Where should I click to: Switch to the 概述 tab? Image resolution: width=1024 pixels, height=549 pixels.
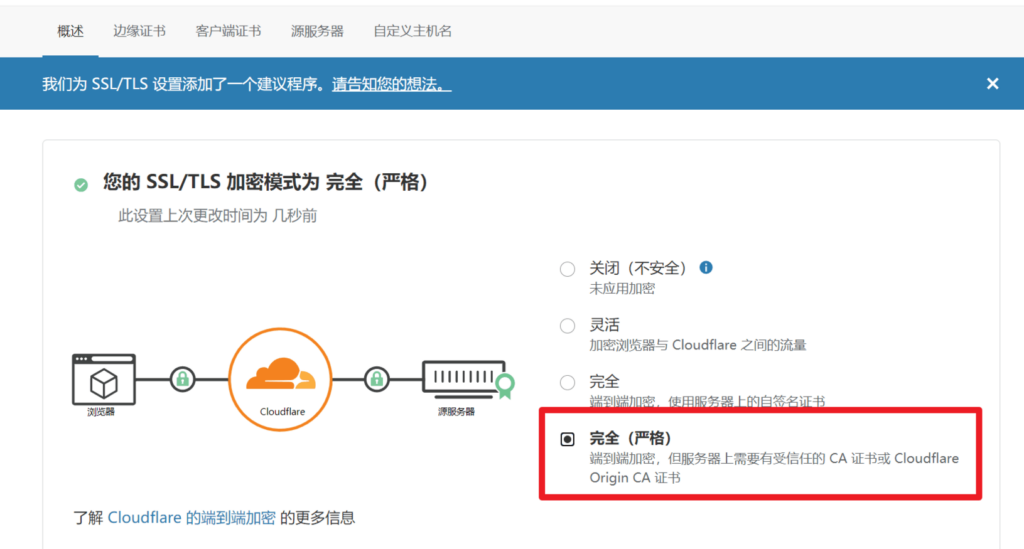tap(70, 31)
